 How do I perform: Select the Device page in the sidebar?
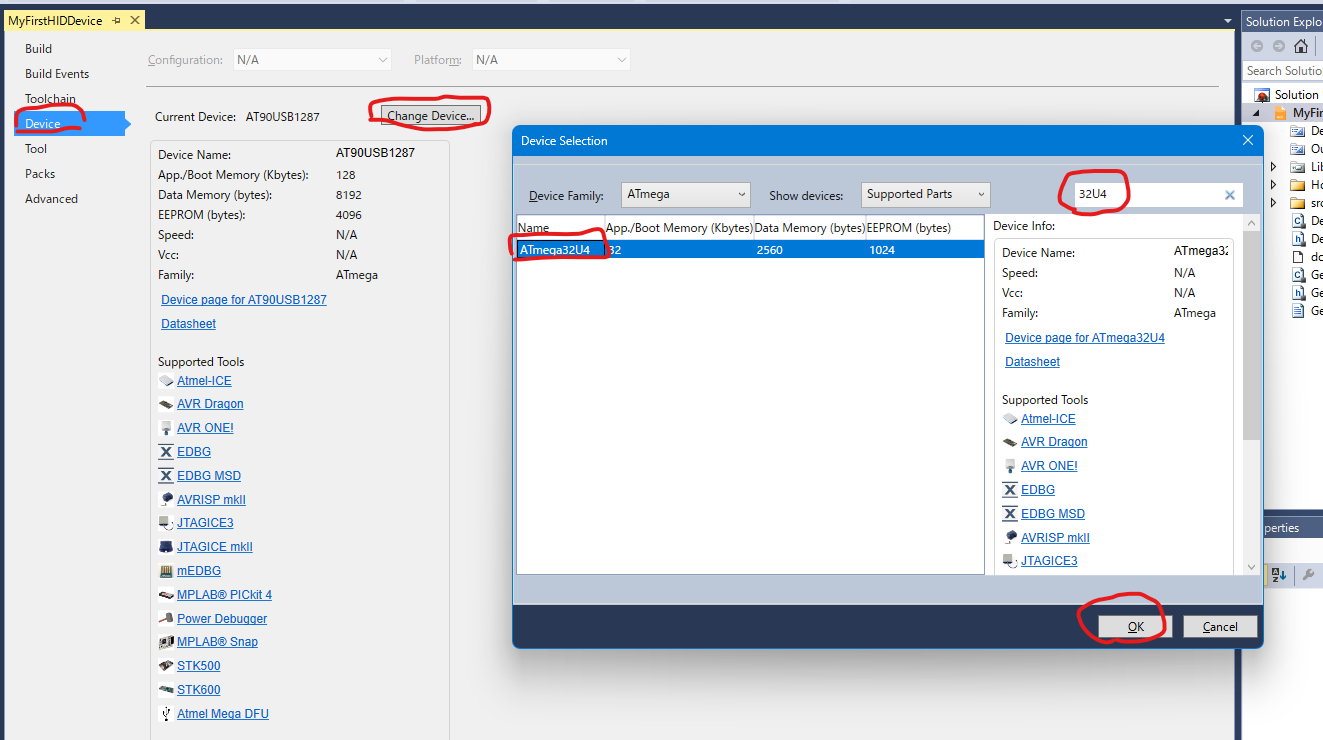point(70,124)
